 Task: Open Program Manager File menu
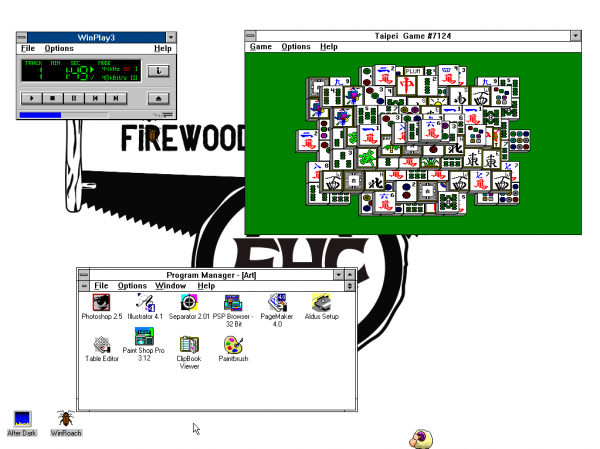(x=101, y=286)
